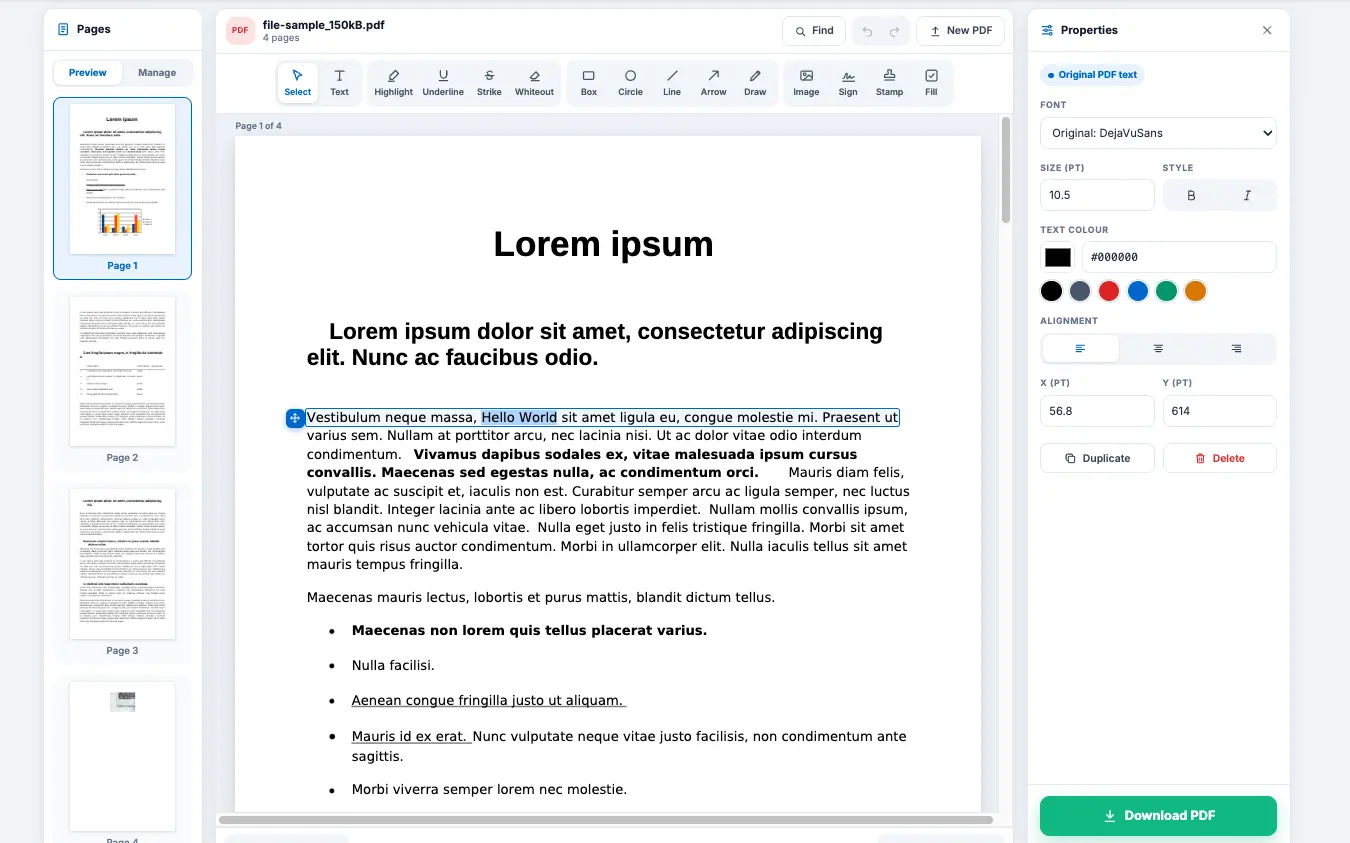Delete the selected text element
Screen dimensions: 1350x843
(x=1220, y=458)
